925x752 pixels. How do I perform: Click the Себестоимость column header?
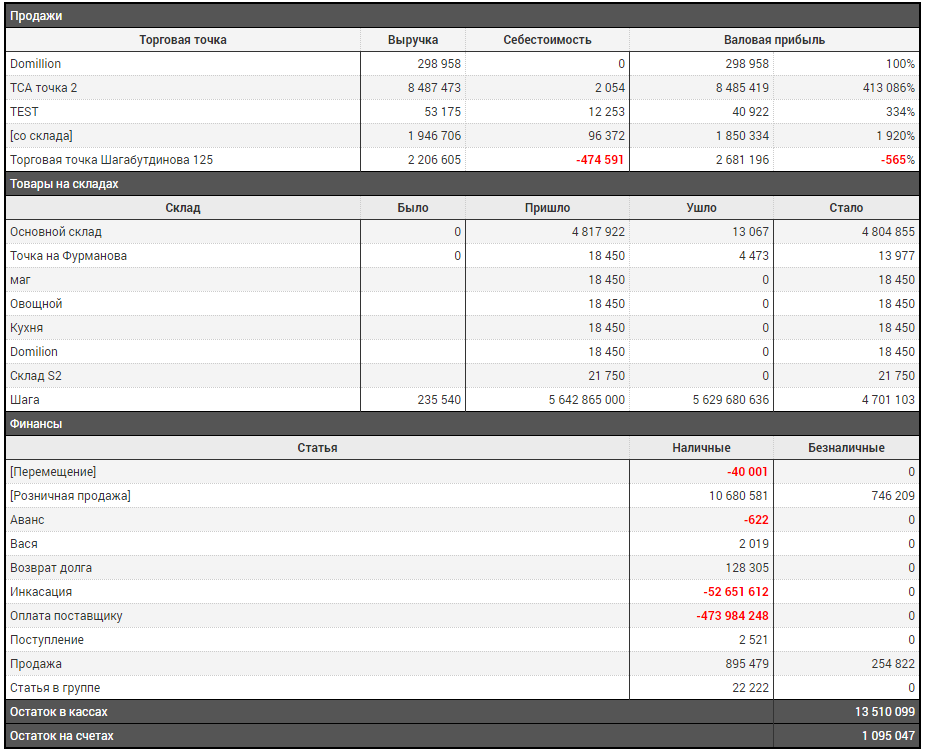point(547,40)
